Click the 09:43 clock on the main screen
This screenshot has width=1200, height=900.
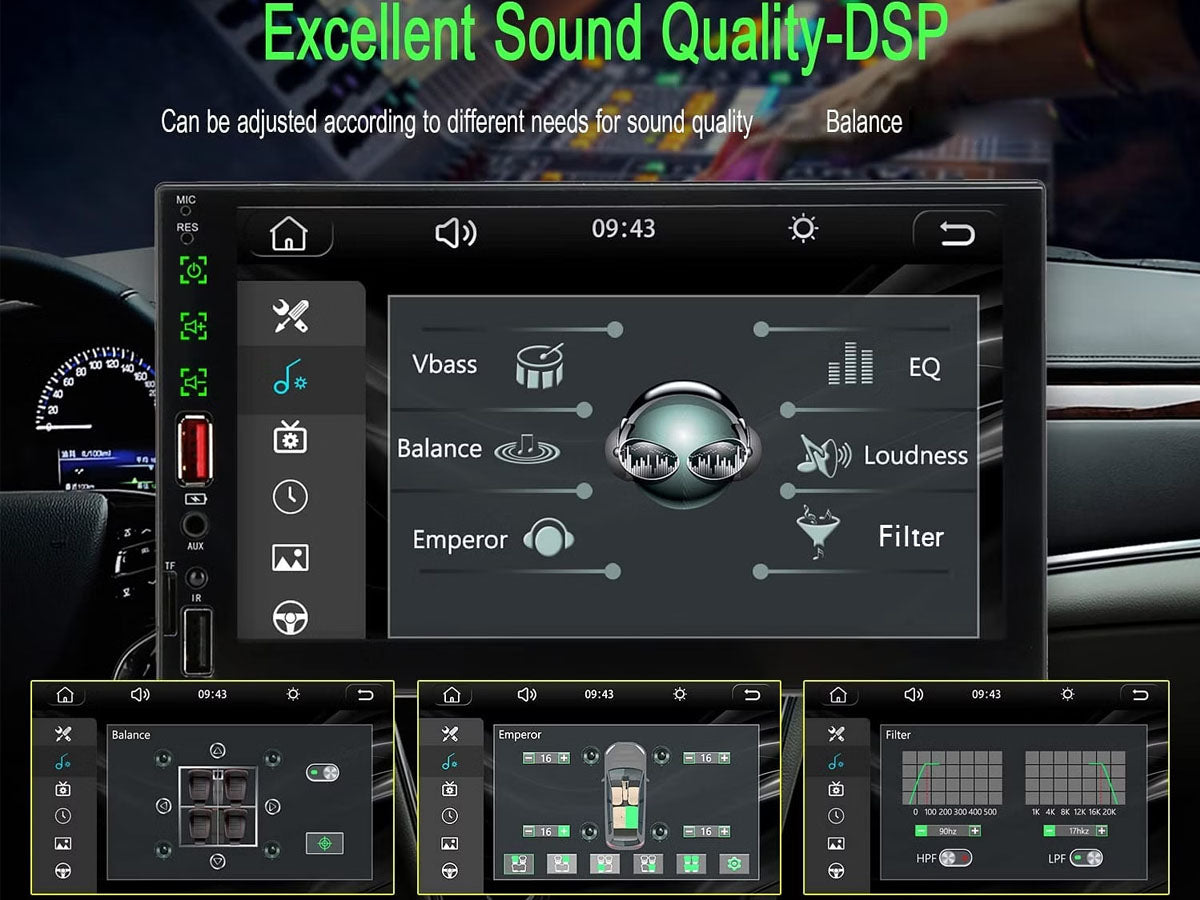tap(623, 229)
